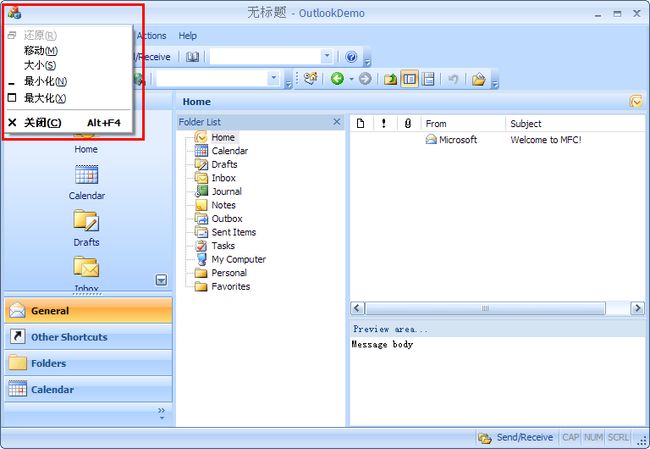Click the page icon column header

[x=361, y=124]
